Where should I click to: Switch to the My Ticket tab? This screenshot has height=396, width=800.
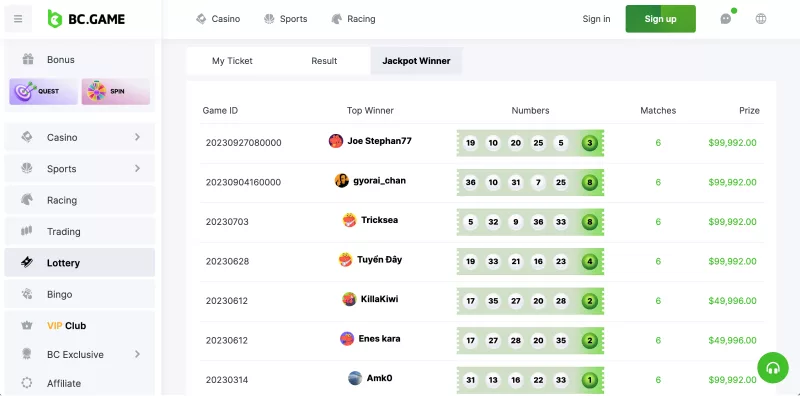(x=232, y=61)
